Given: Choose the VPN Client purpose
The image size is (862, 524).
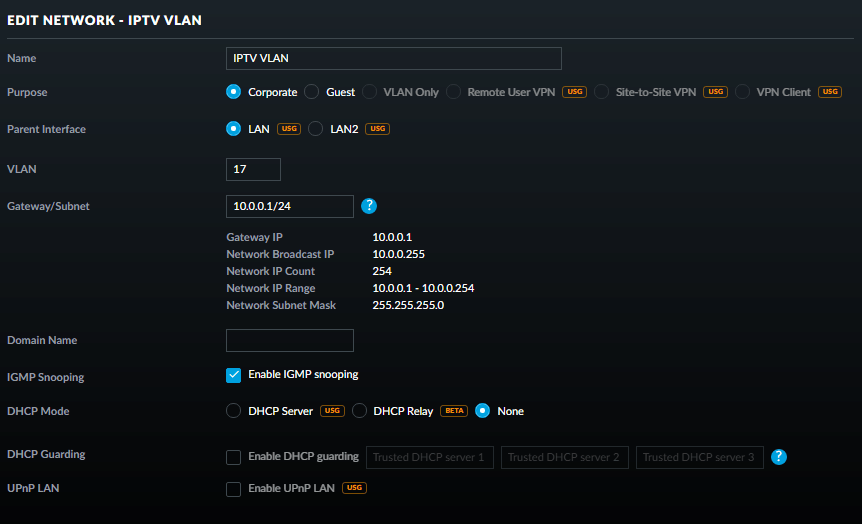Looking at the screenshot, I should coord(742,92).
